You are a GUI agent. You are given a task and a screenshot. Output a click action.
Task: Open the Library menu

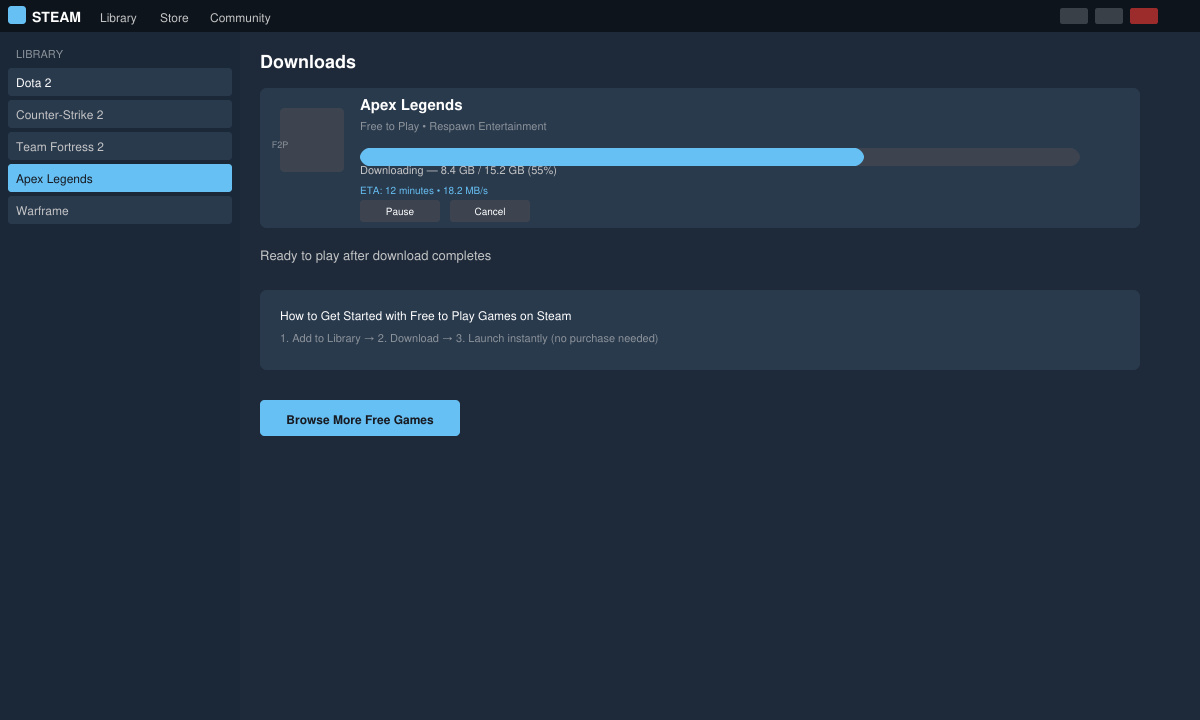tap(118, 18)
